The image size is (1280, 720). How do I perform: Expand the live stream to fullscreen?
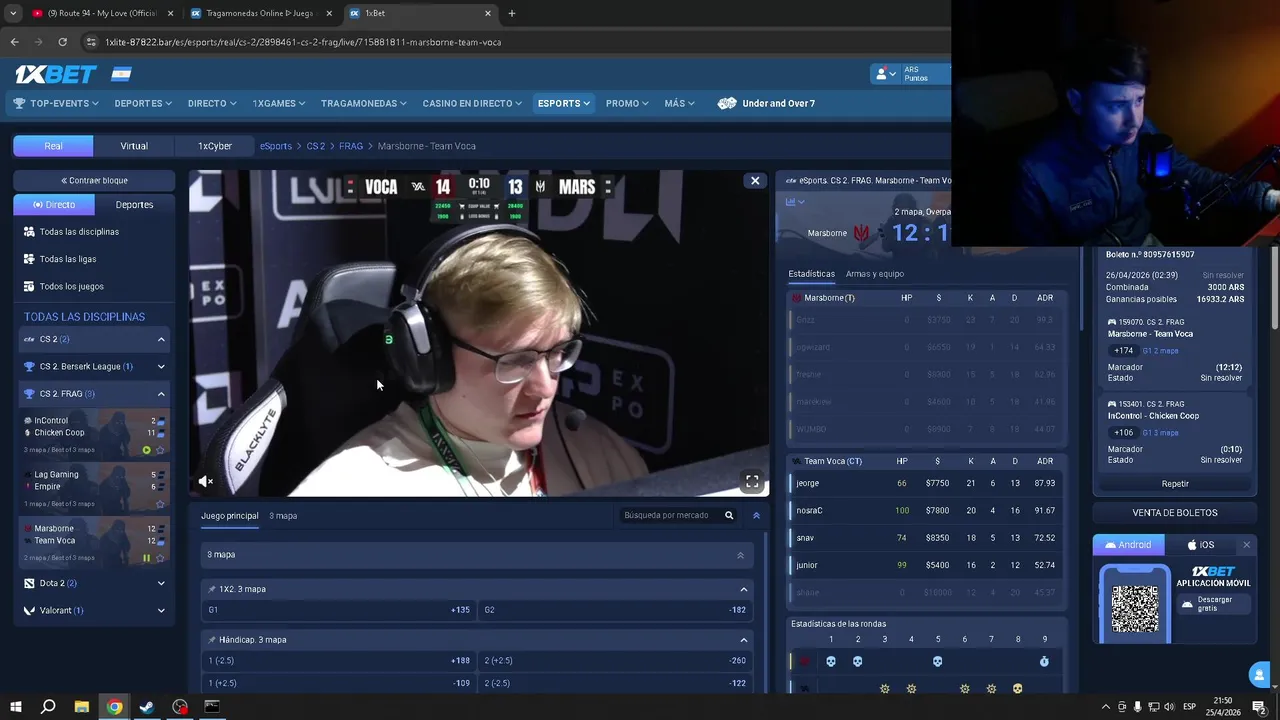click(x=752, y=482)
